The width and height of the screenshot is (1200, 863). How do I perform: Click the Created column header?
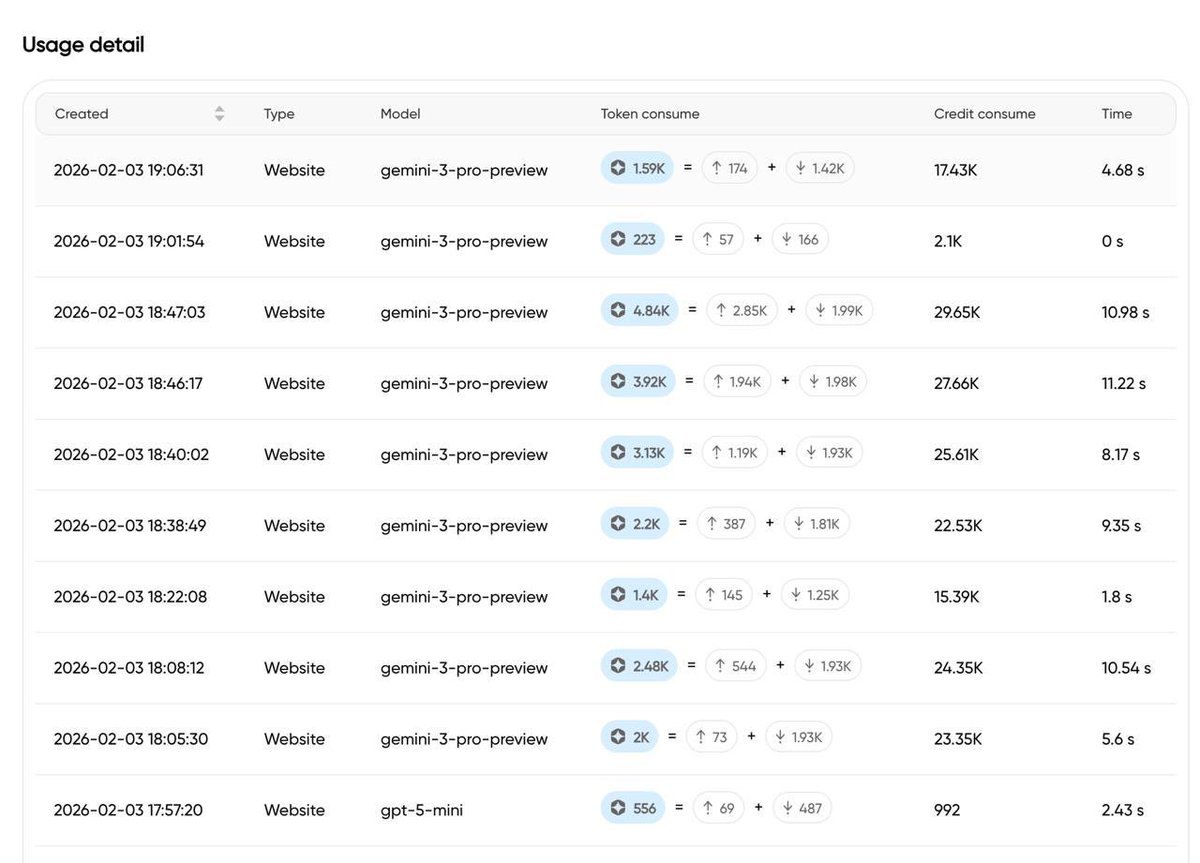[x=81, y=114]
